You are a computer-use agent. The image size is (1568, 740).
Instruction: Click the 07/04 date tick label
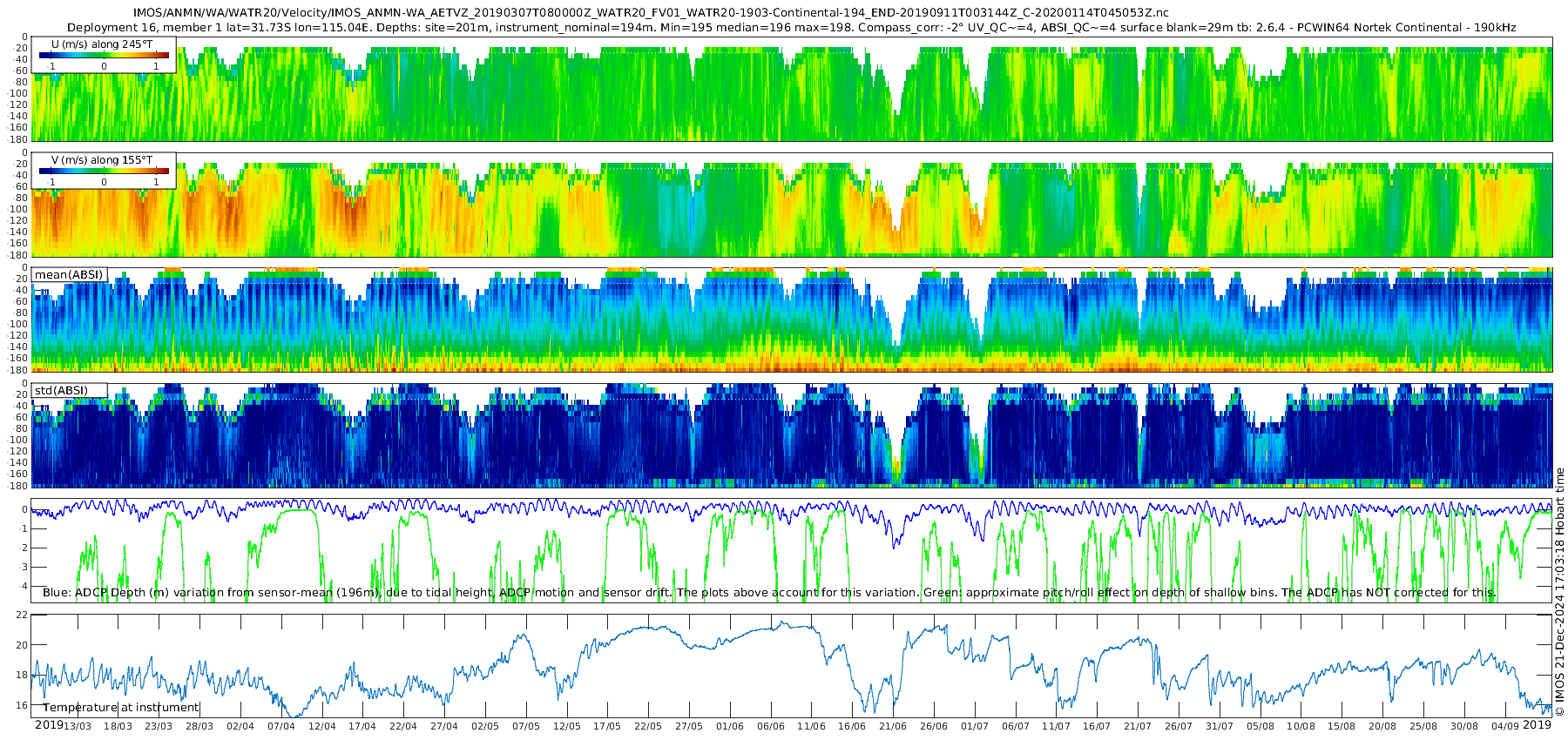(x=280, y=726)
